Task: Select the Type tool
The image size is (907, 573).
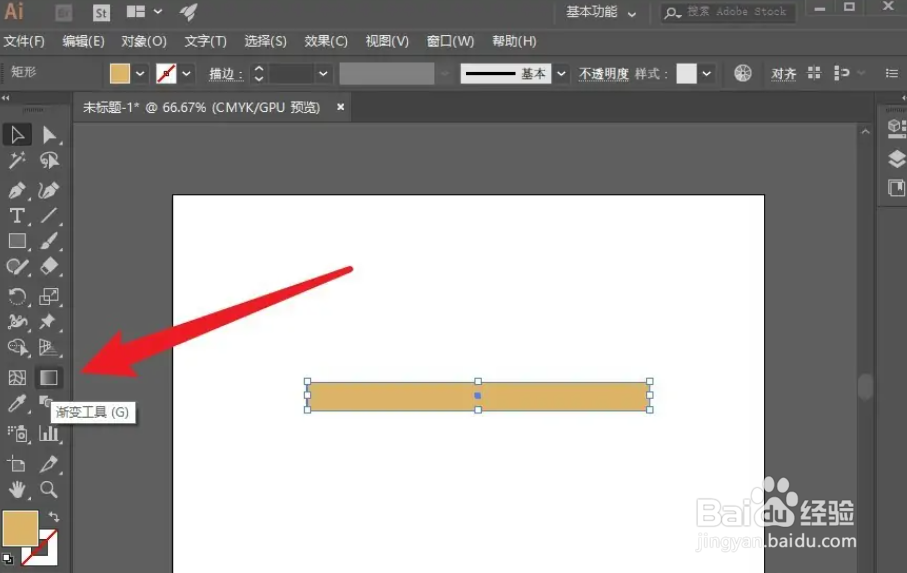Action: click(17, 216)
